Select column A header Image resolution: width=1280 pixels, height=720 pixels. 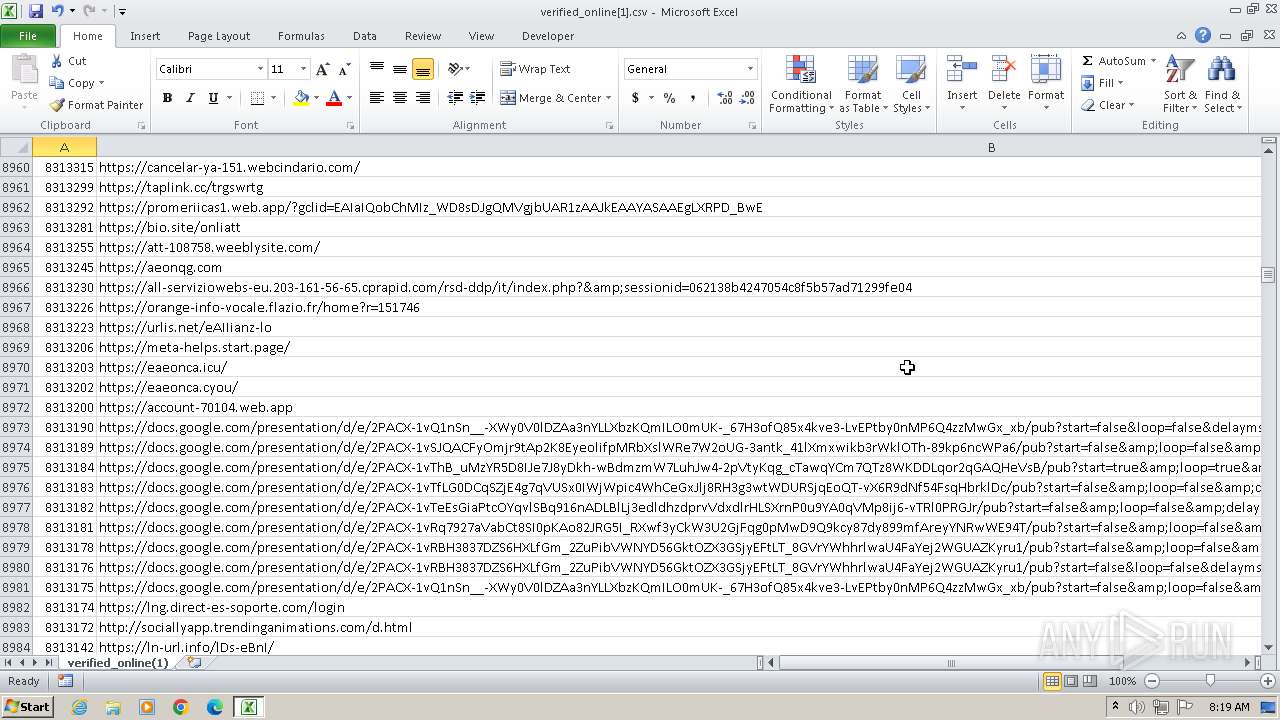tap(64, 147)
